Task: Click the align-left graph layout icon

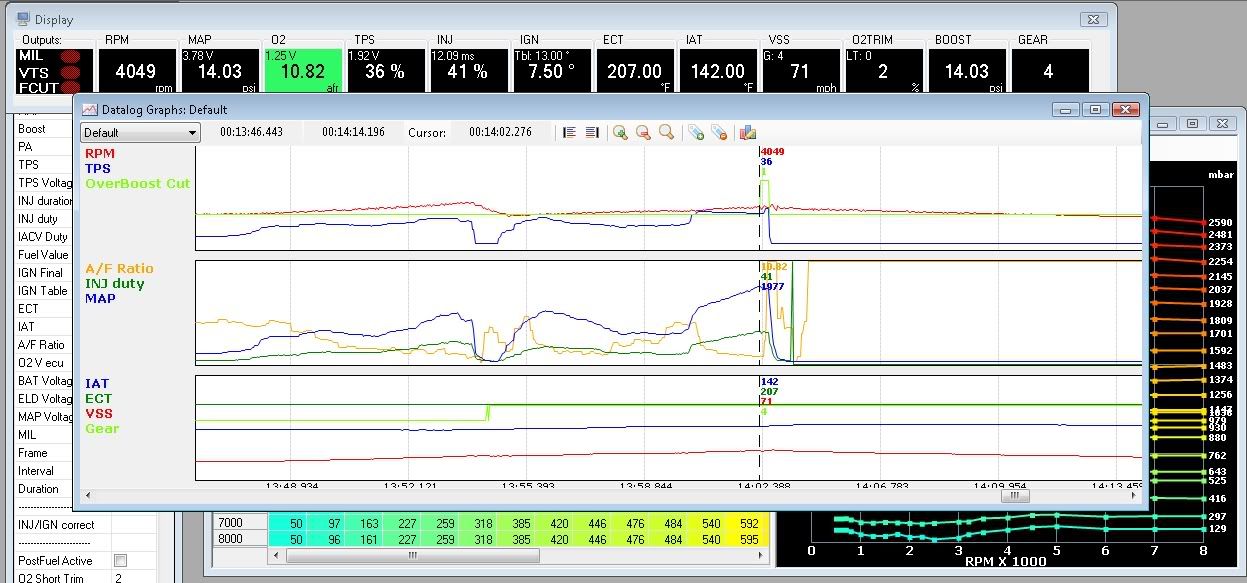Action: tap(569, 132)
